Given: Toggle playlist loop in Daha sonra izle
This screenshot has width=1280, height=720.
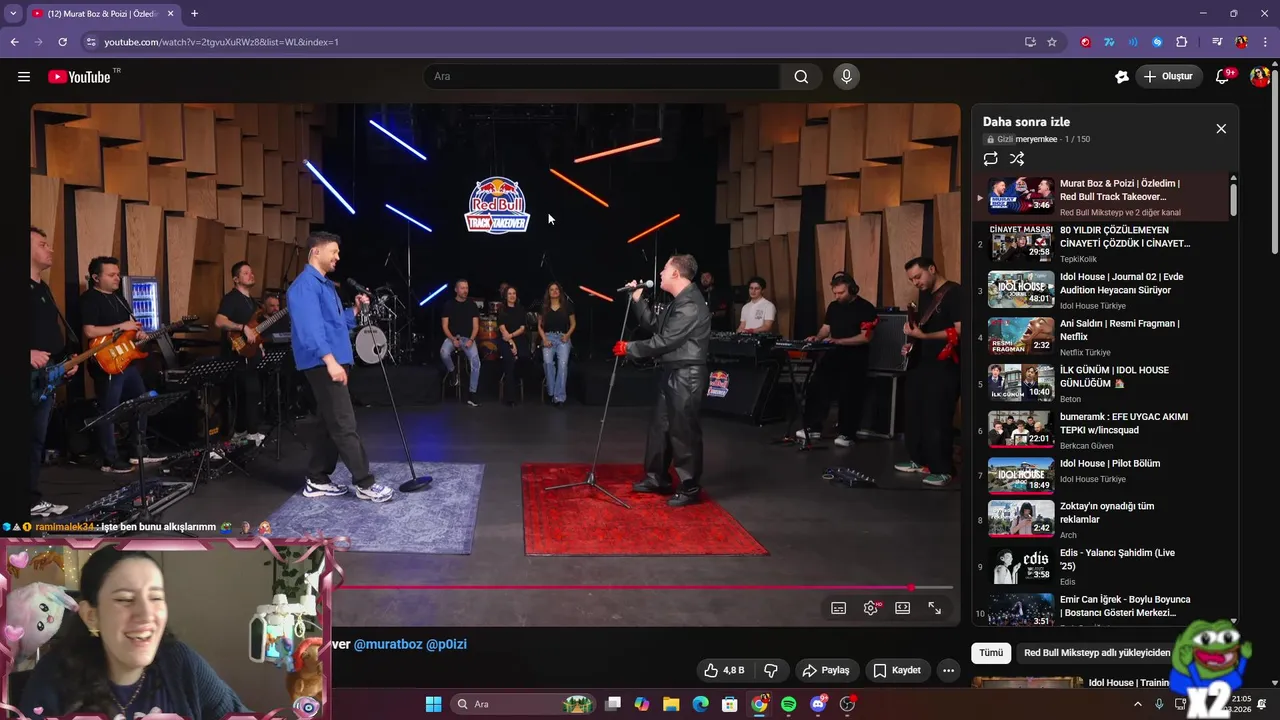Looking at the screenshot, I should [x=990, y=158].
